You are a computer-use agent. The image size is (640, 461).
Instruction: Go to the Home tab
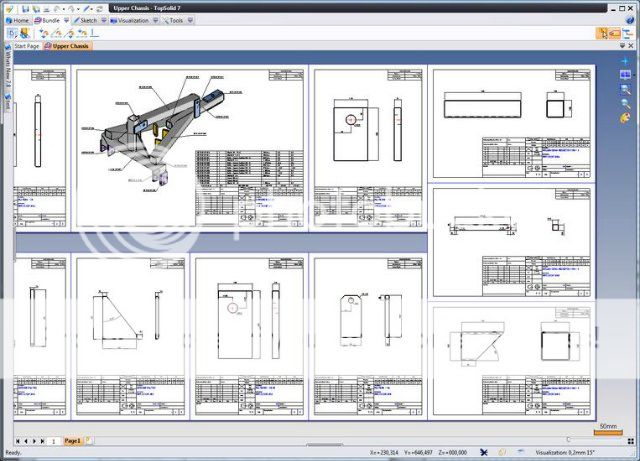pos(17,20)
